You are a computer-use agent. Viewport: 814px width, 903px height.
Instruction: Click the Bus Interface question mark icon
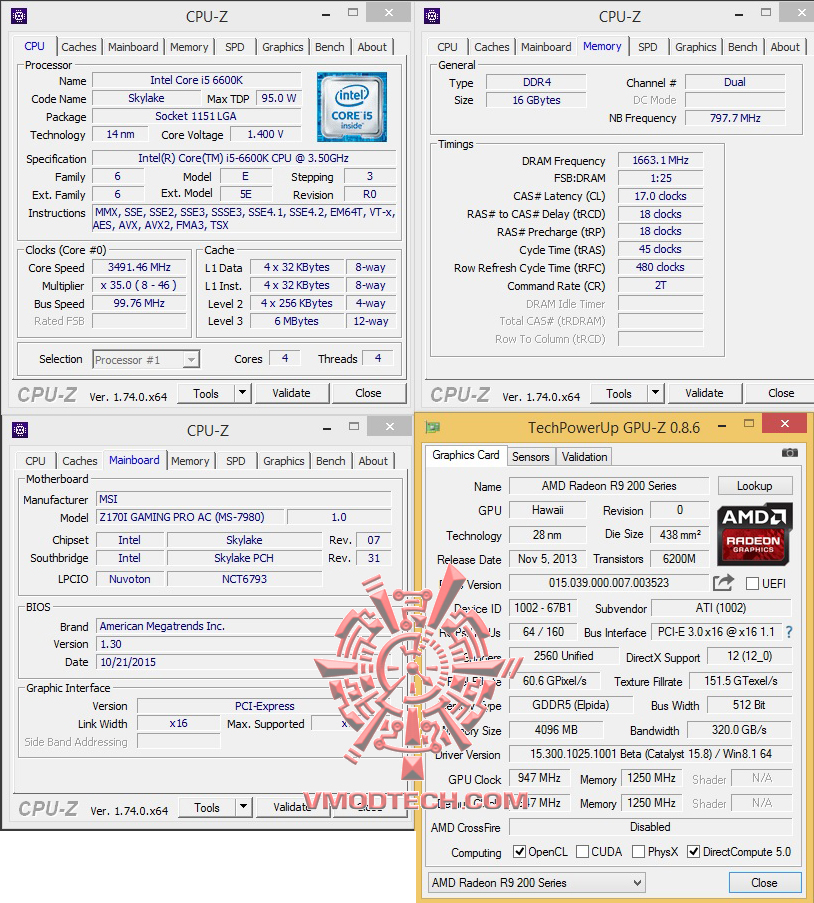click(x=789, y=632)
